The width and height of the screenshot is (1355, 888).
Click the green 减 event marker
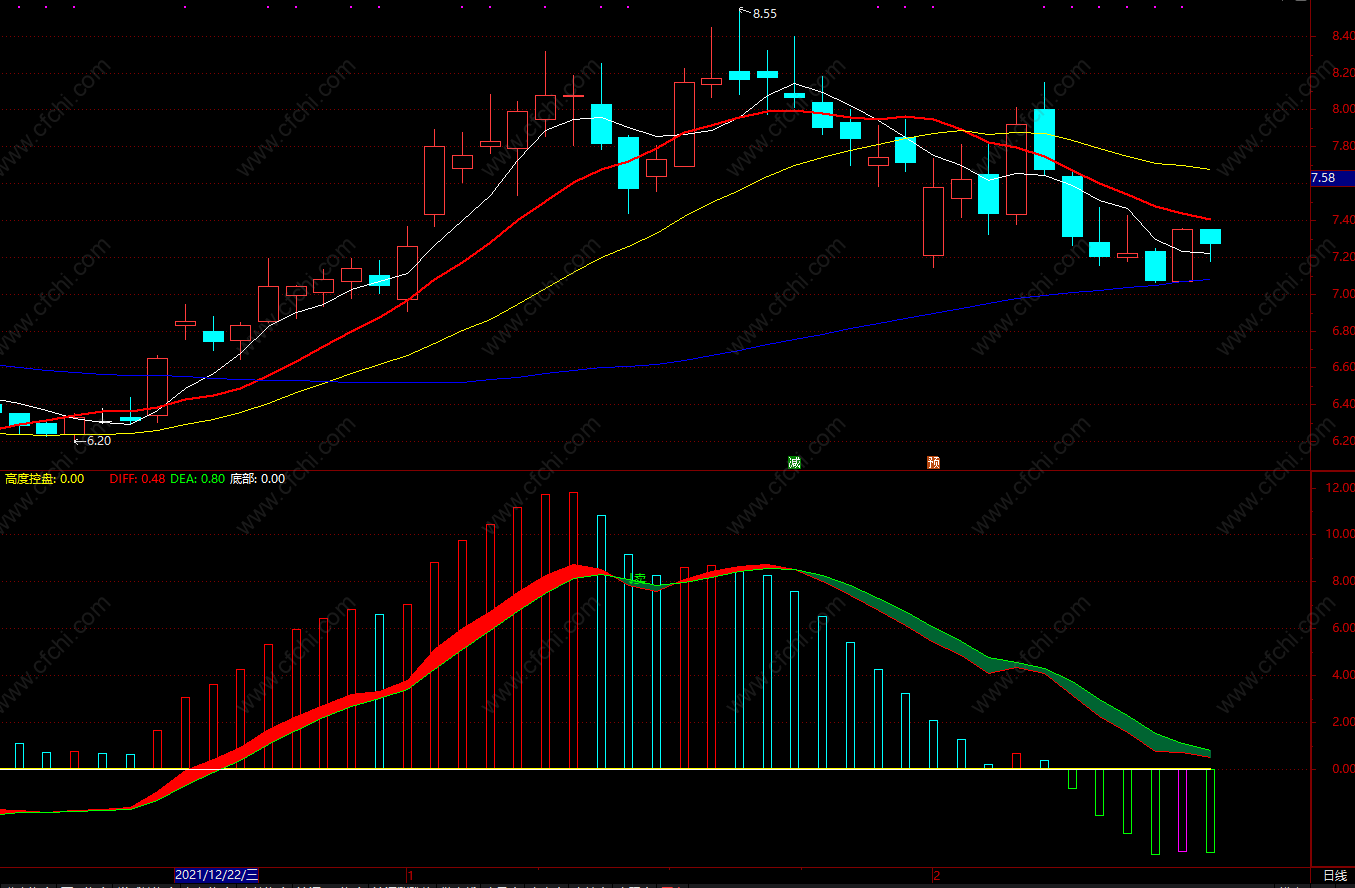tap(795, 462)
